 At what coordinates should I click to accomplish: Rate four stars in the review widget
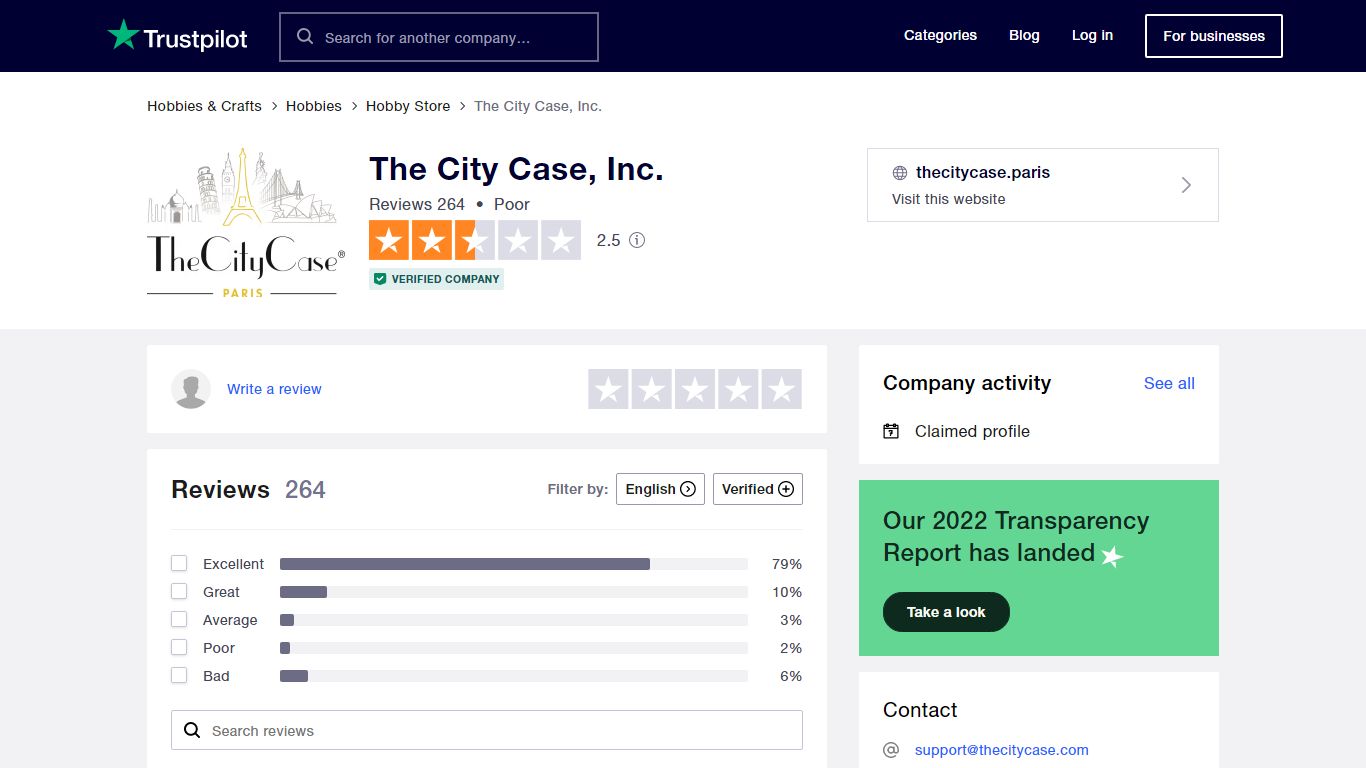[x=738, y=389]
